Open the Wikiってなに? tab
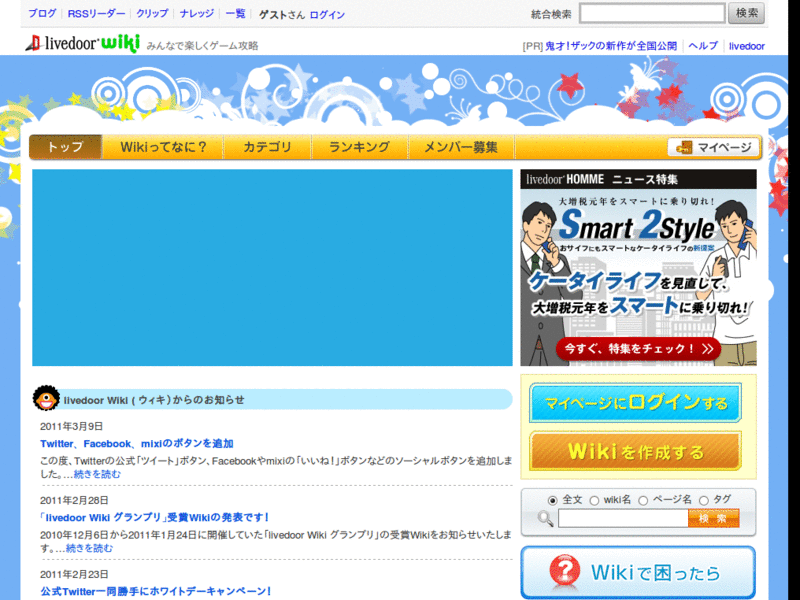 point(163,147)
